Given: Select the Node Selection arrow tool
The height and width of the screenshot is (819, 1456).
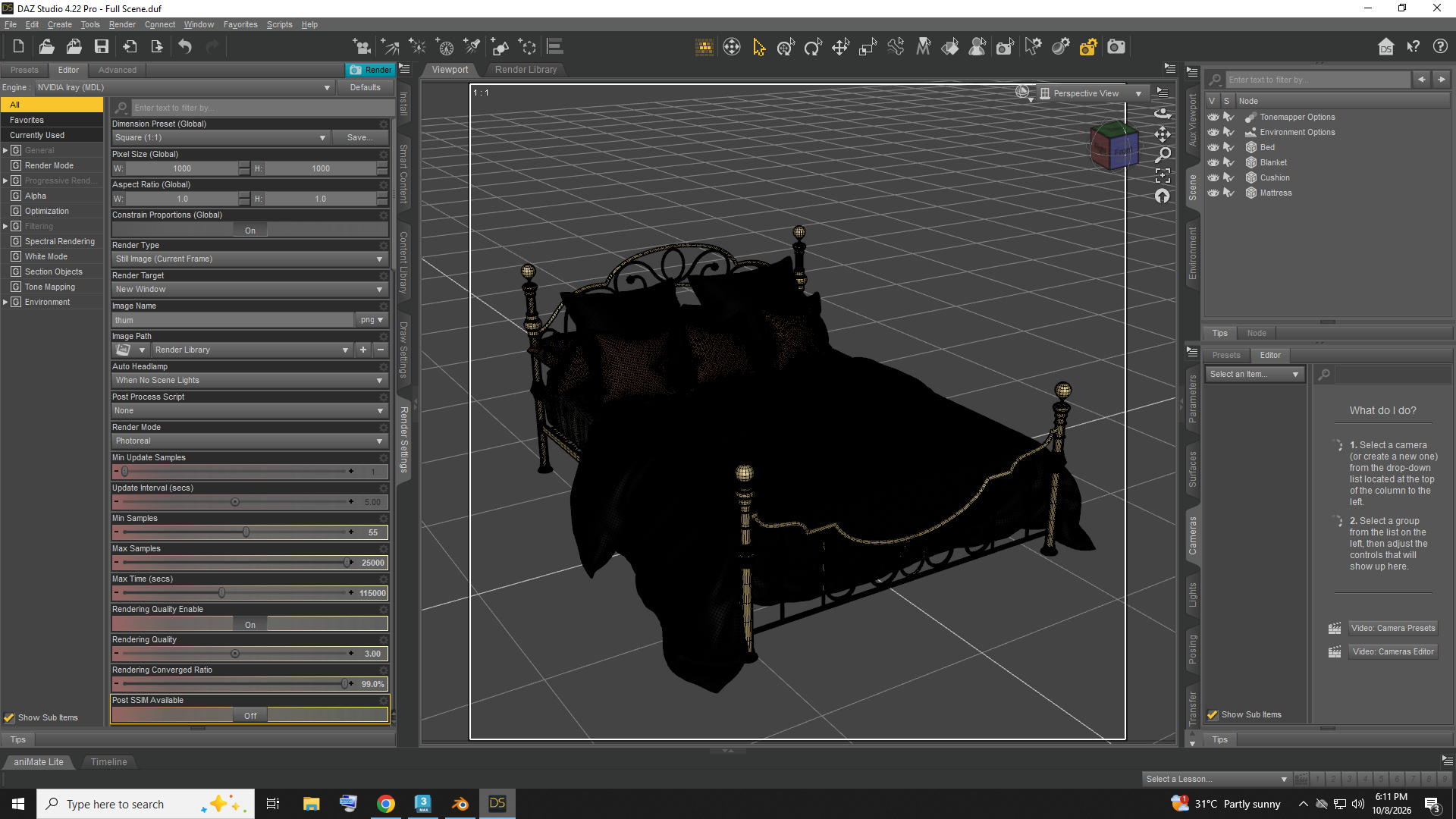Looking at the screenshot, I should point(758,47).
